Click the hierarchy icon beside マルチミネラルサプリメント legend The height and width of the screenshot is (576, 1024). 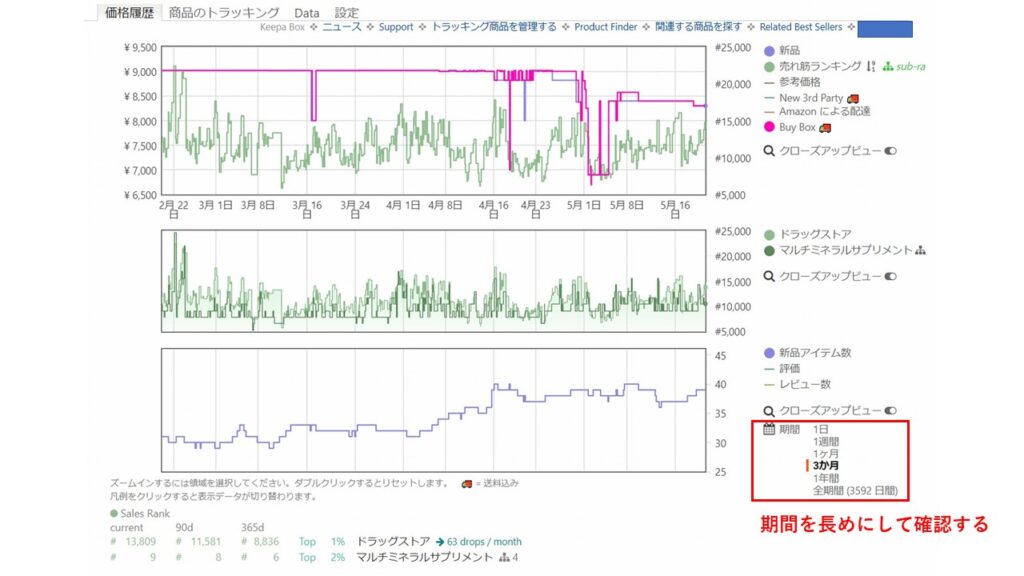point(920,250)
